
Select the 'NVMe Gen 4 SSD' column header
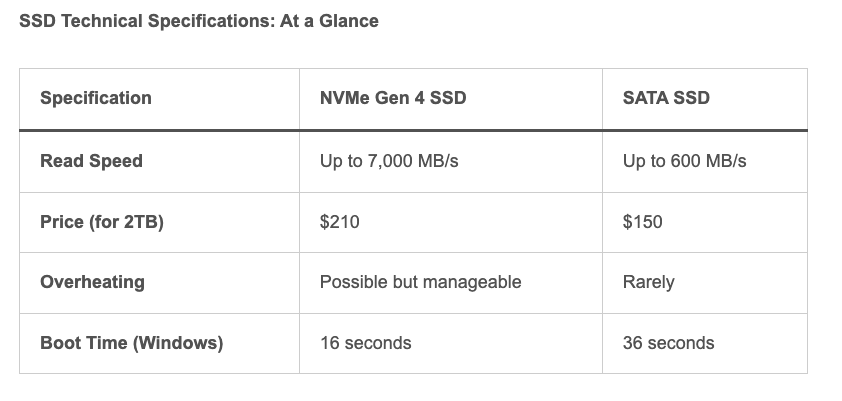(x=393, y=98)
